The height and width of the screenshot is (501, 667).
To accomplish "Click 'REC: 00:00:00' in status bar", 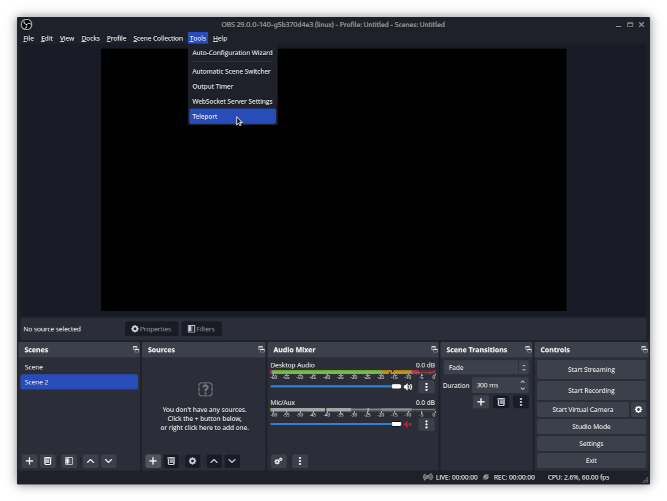I will coord(514,477).
